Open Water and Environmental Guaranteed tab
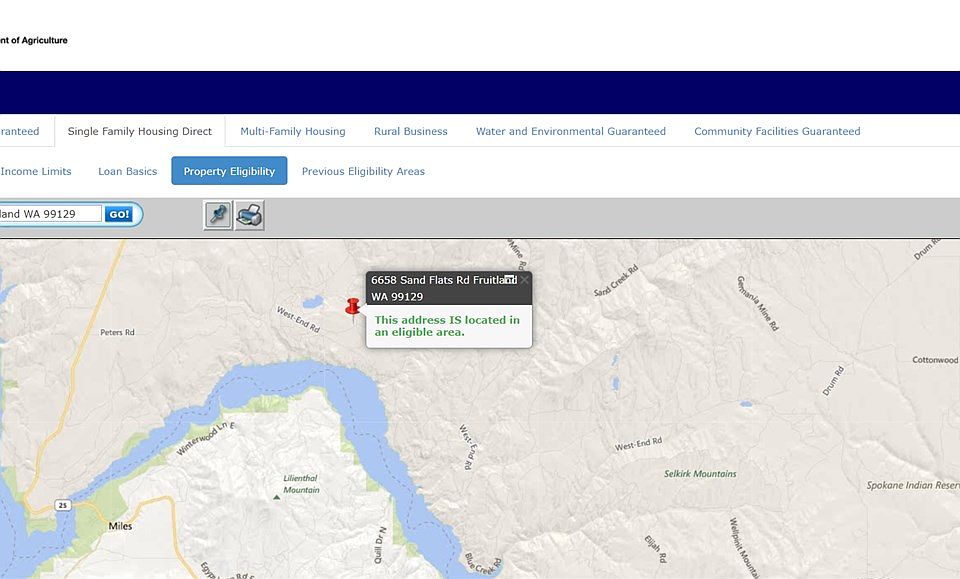This screenshot has width=960, height=579. pyautogui.click(x=570, y=131)
